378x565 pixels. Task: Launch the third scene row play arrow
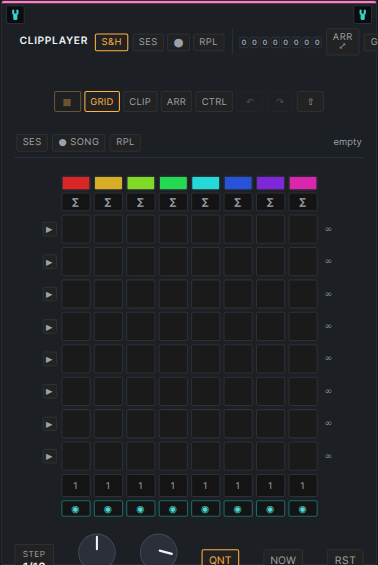[x=49, y=294]
